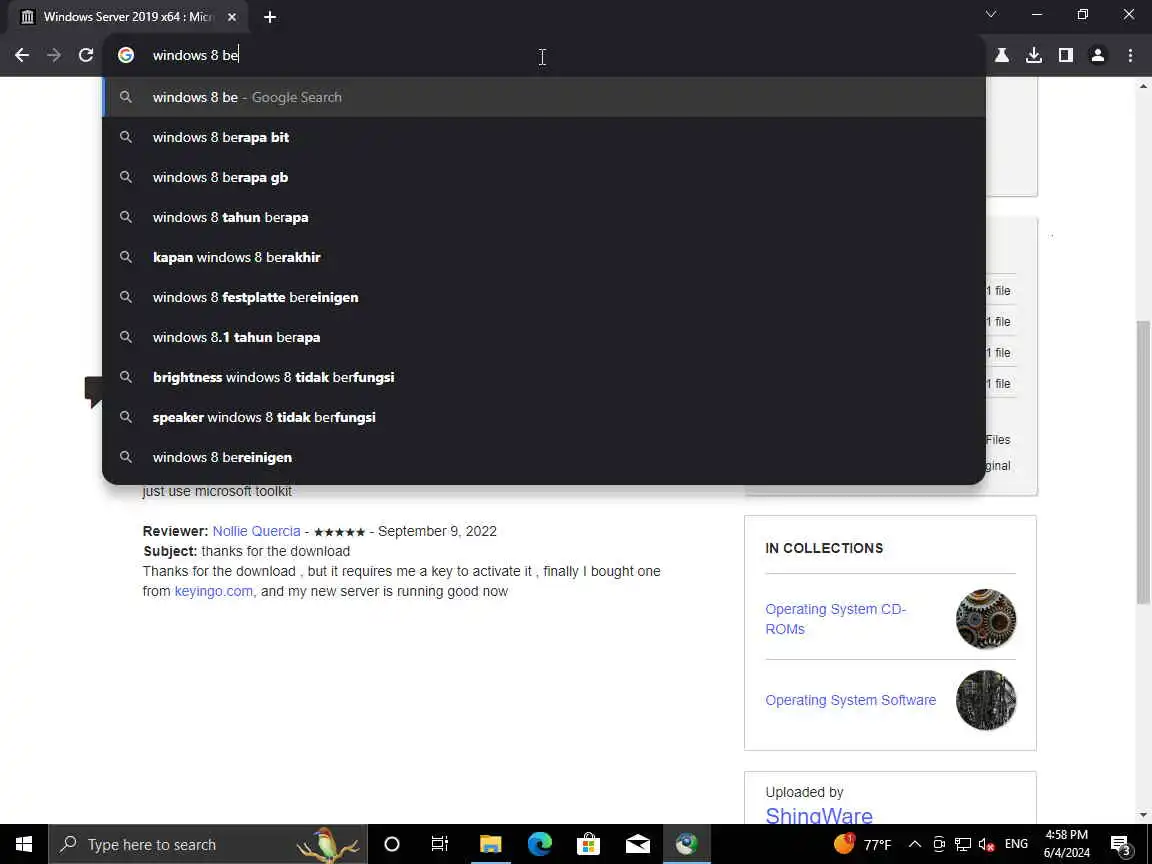Select 'brightness windows 8 tidak berfungsi' suggestion
1152x864 pixels.
(544, 377)
